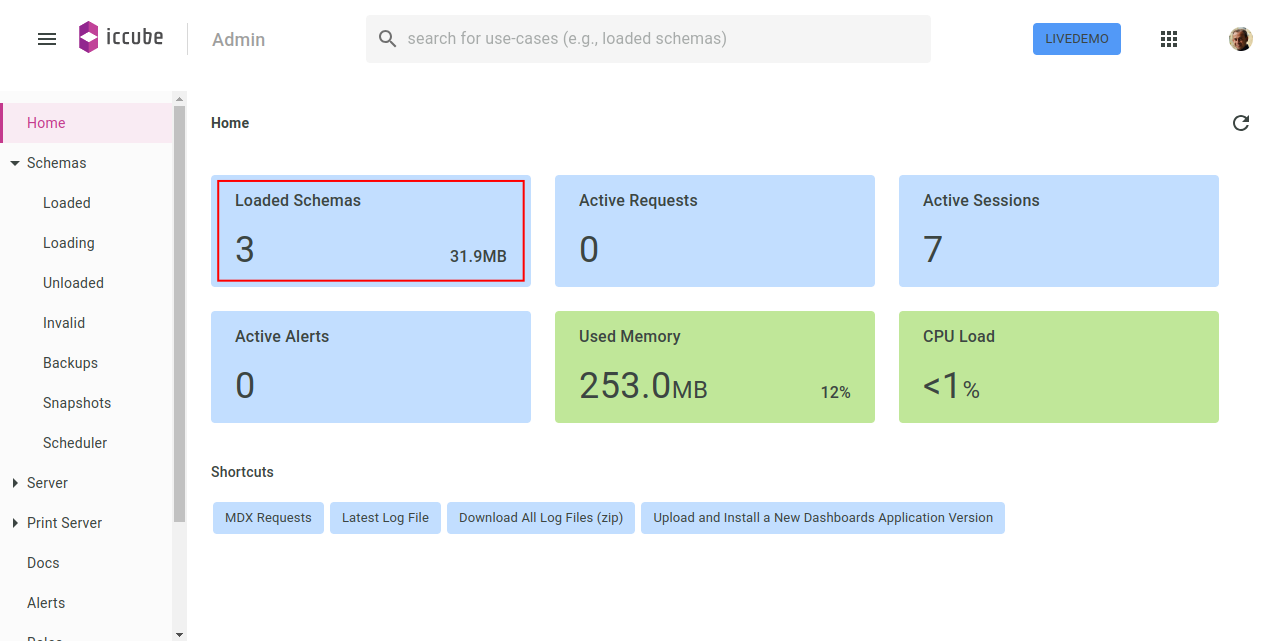Click the search magnifier icon

(x=388, y=39)
